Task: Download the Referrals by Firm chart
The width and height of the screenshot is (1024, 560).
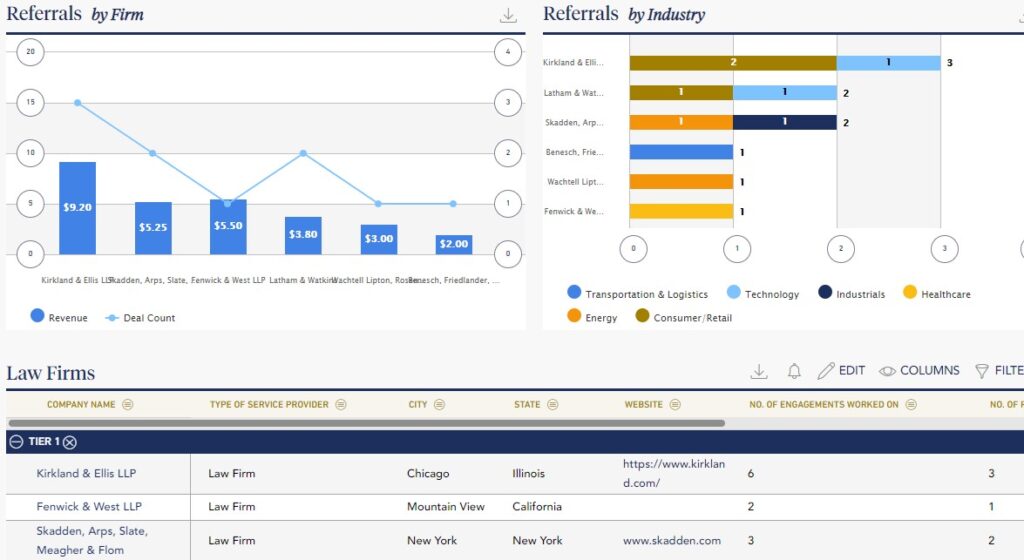Action: pyautogui.click(x=508, y=15)
